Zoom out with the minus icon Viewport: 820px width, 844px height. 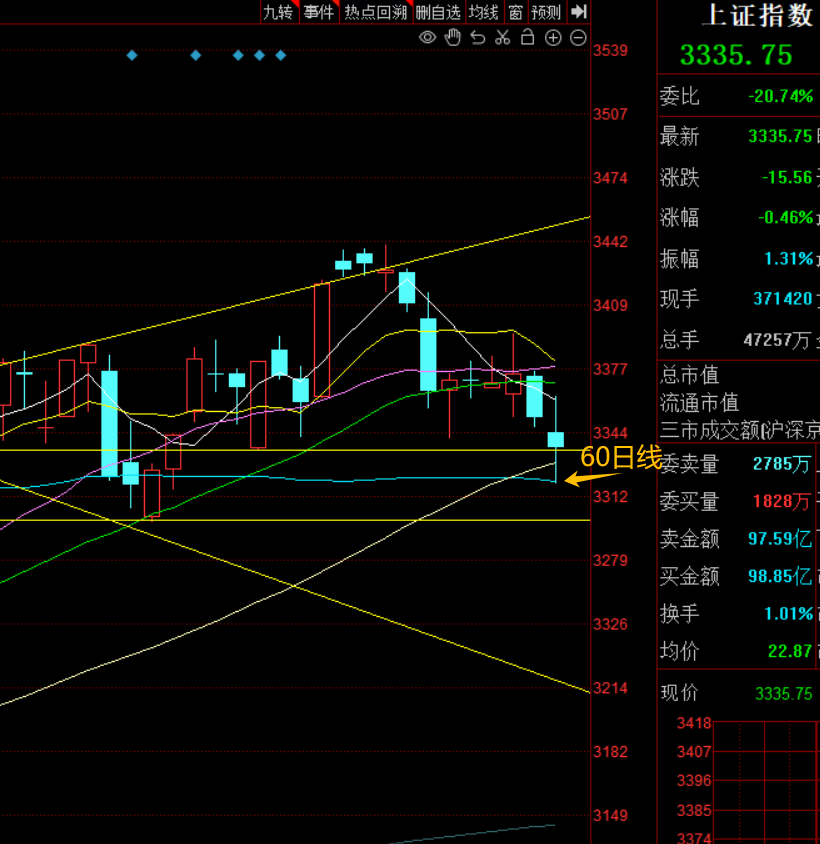tap(578, 38)
